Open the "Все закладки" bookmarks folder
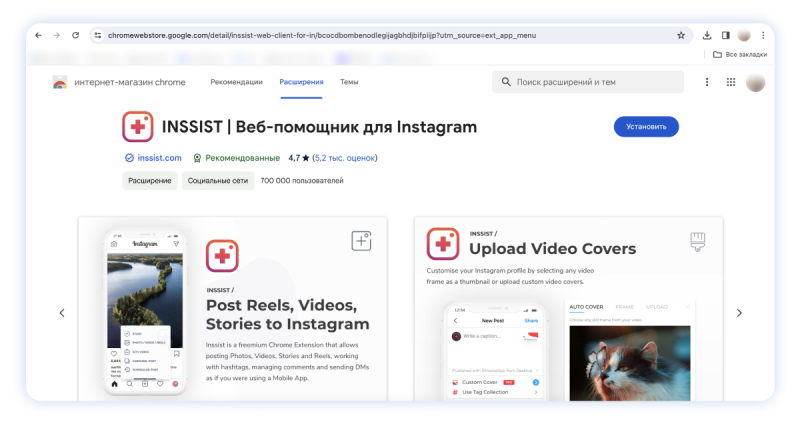The height and width of the screenshot is (424, 800). [x=740, y=54]
